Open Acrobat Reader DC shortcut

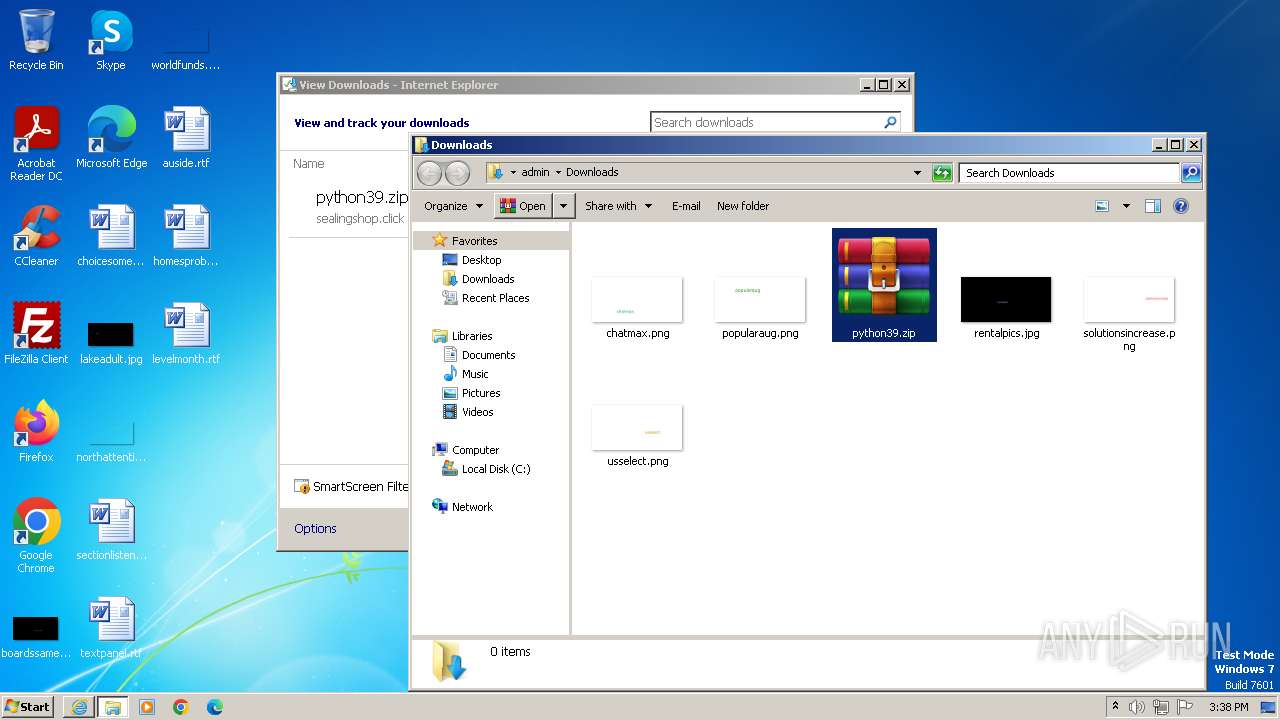point(36,144)
